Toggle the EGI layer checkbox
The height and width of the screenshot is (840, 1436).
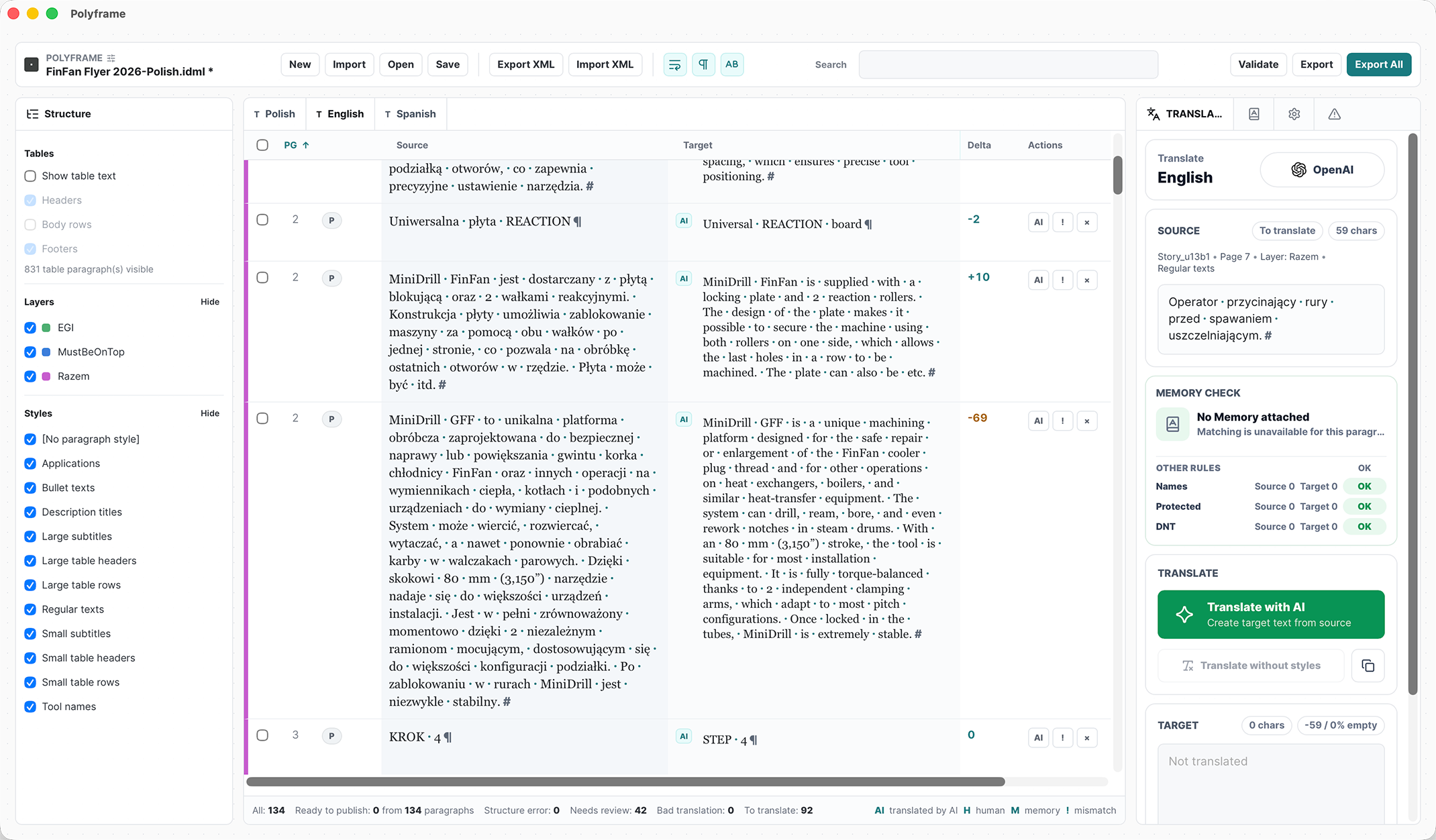click(x=30, y=327)
